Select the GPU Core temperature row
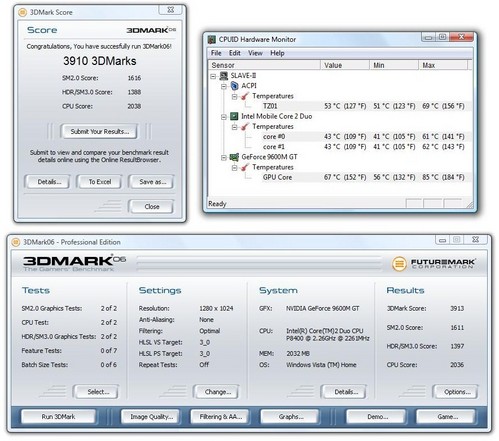 point(340,177)
